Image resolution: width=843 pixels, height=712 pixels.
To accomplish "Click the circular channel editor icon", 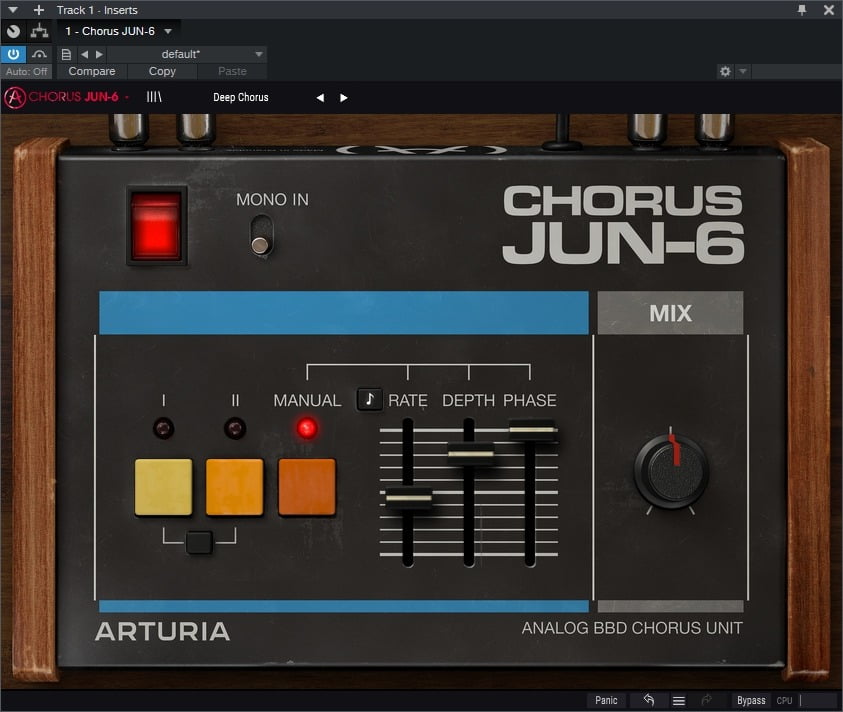I will 13,31.
